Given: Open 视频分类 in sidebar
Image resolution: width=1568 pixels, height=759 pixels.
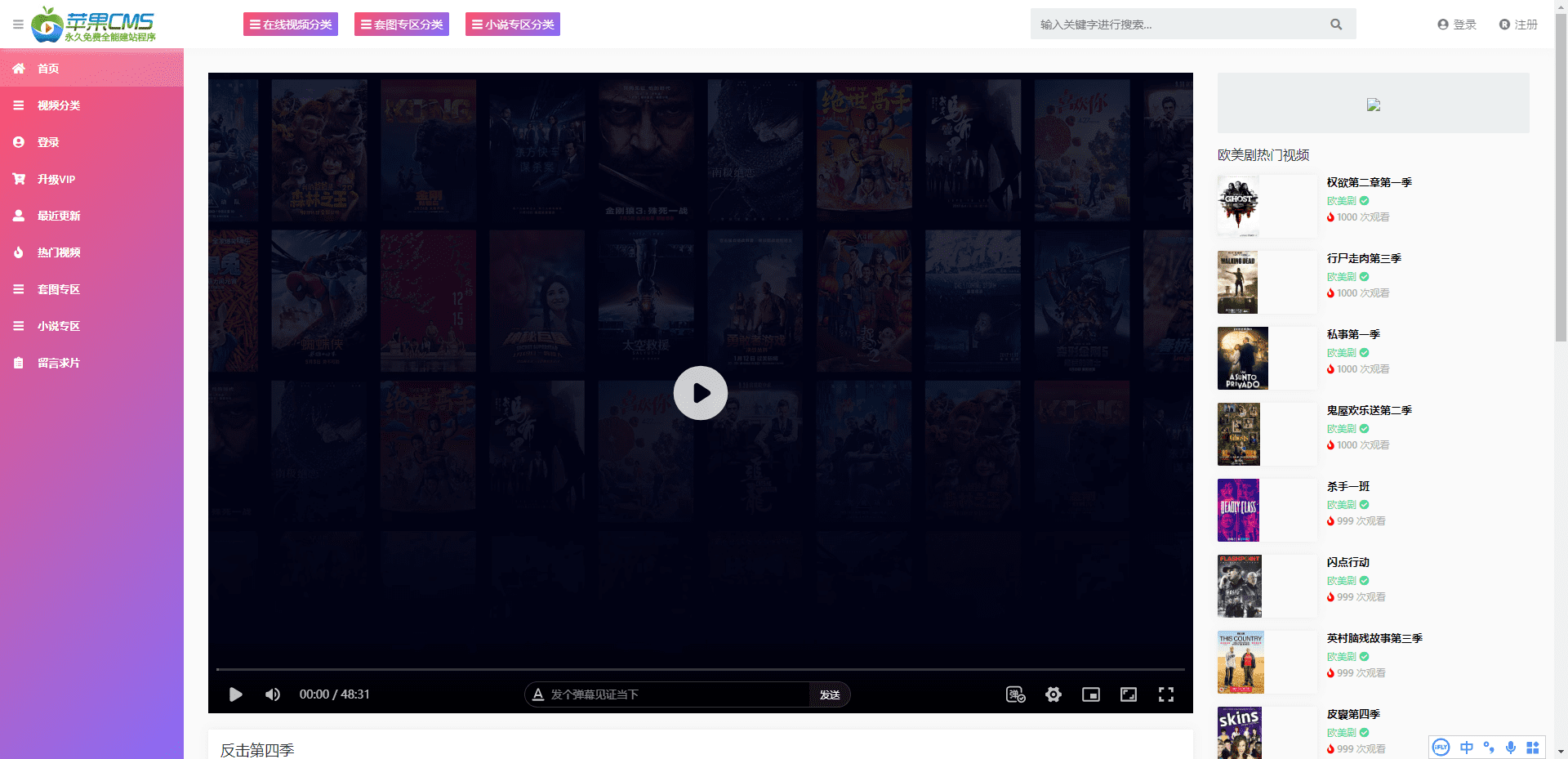Looking at the screenshot, I should tap(91, 105).
